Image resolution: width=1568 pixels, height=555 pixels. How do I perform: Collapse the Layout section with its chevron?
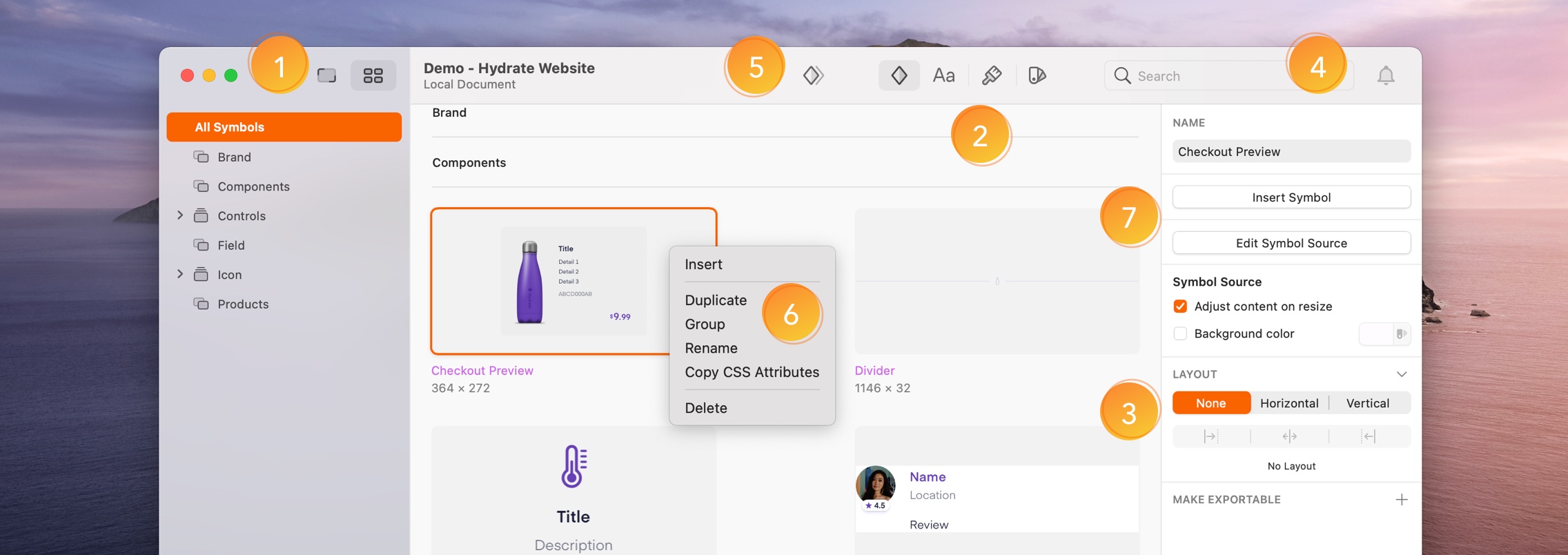(x=1401, y=374)
